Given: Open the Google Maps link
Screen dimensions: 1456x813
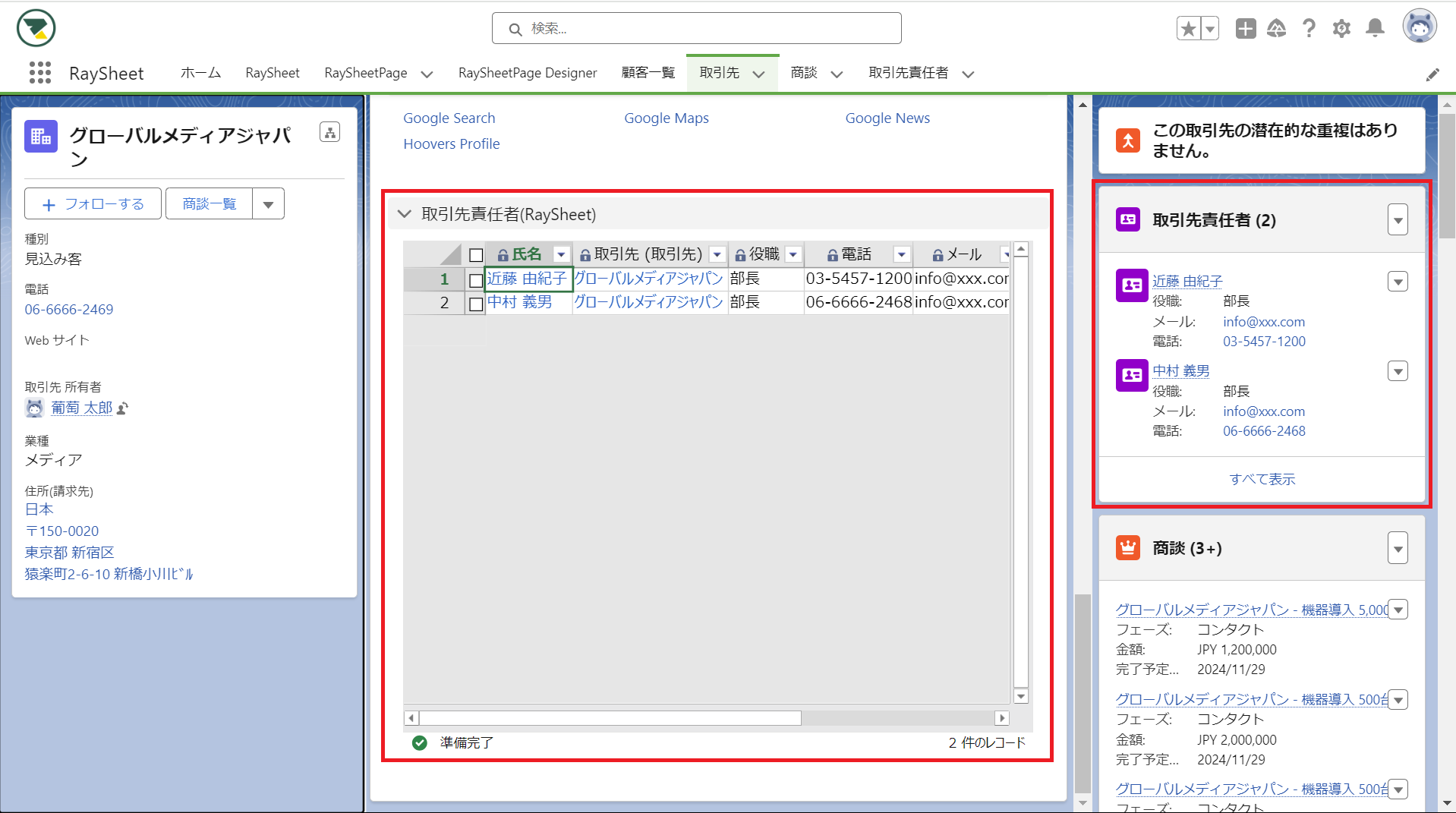Looking at the screenshot, I should [667, 118].
